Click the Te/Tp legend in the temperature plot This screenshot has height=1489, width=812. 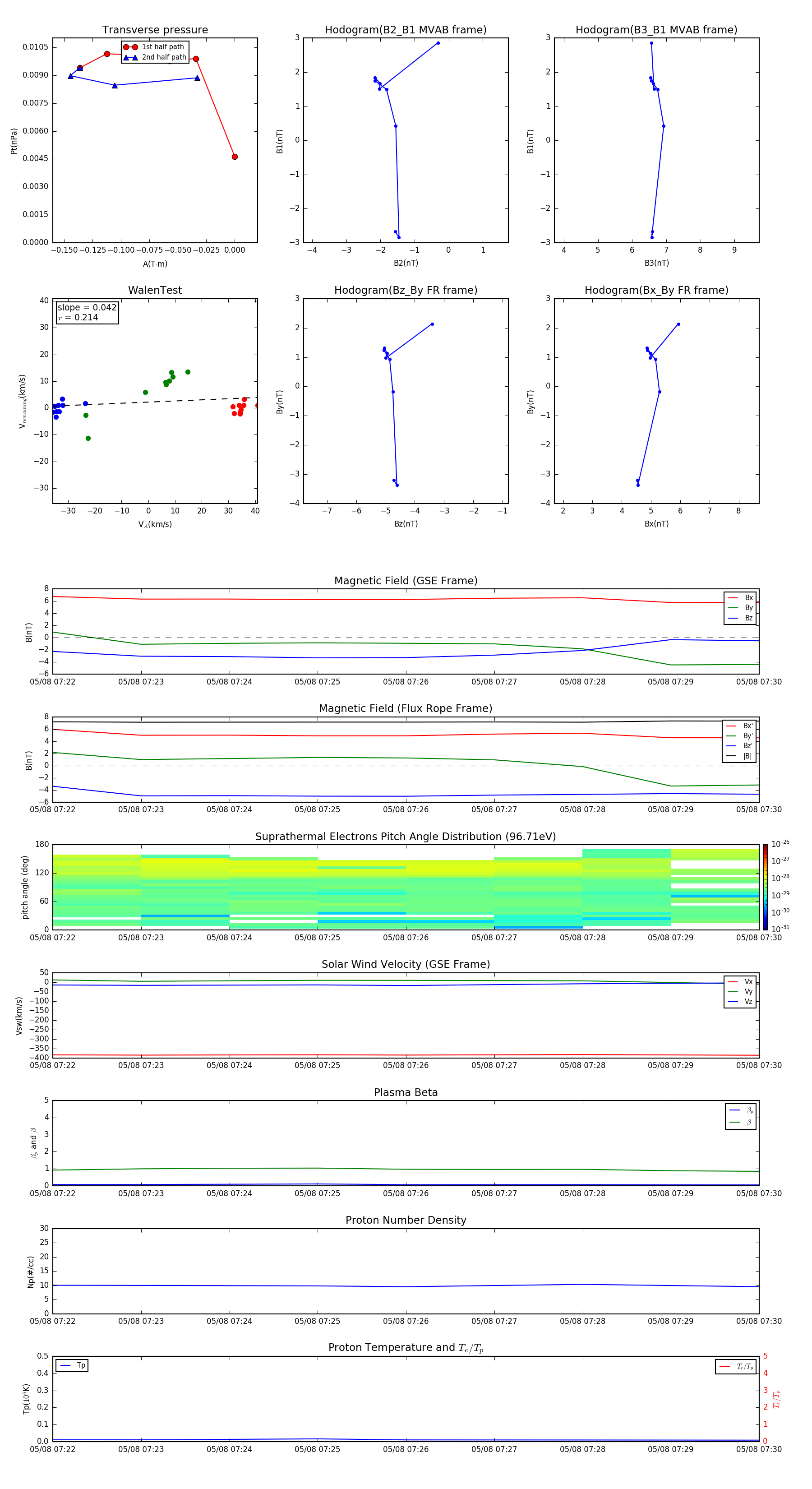[736, 1366]
